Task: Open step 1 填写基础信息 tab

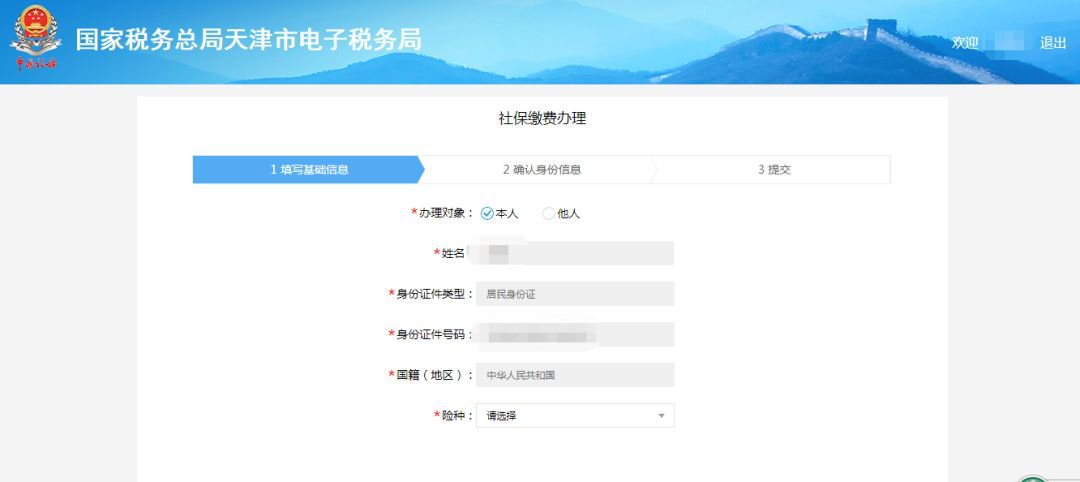Action: click(x=309, y=169)
